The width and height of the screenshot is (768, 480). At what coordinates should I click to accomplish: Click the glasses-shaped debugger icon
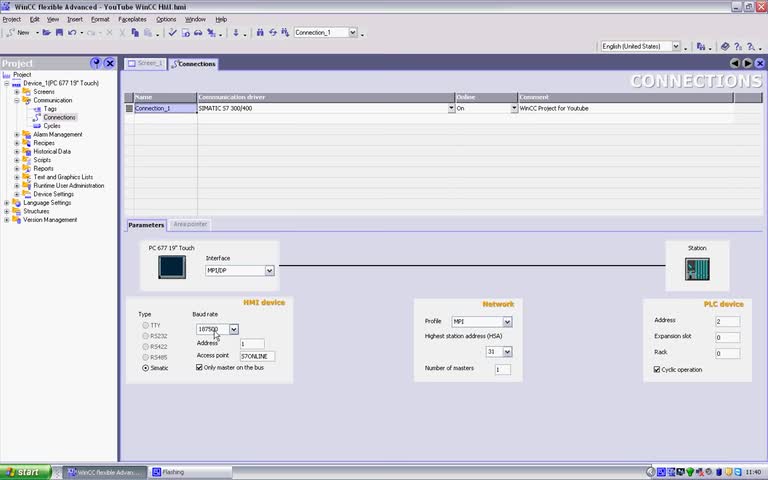tap(198, 32)
